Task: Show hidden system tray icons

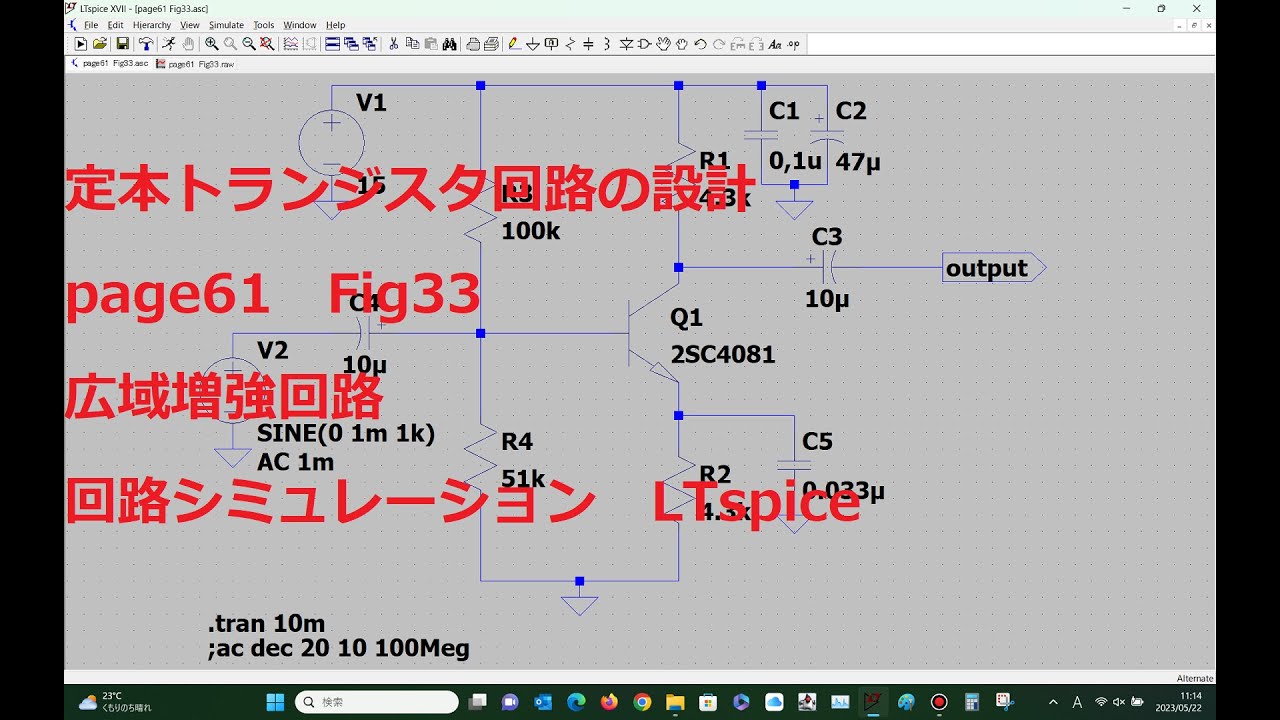Action: tap(1053, 702)
